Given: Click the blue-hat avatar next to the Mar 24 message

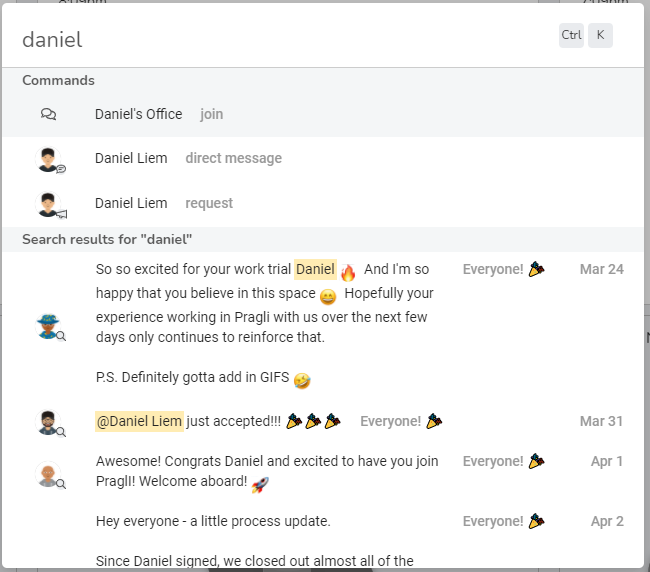Looking at the screenshot, I should tap(49, 326).
